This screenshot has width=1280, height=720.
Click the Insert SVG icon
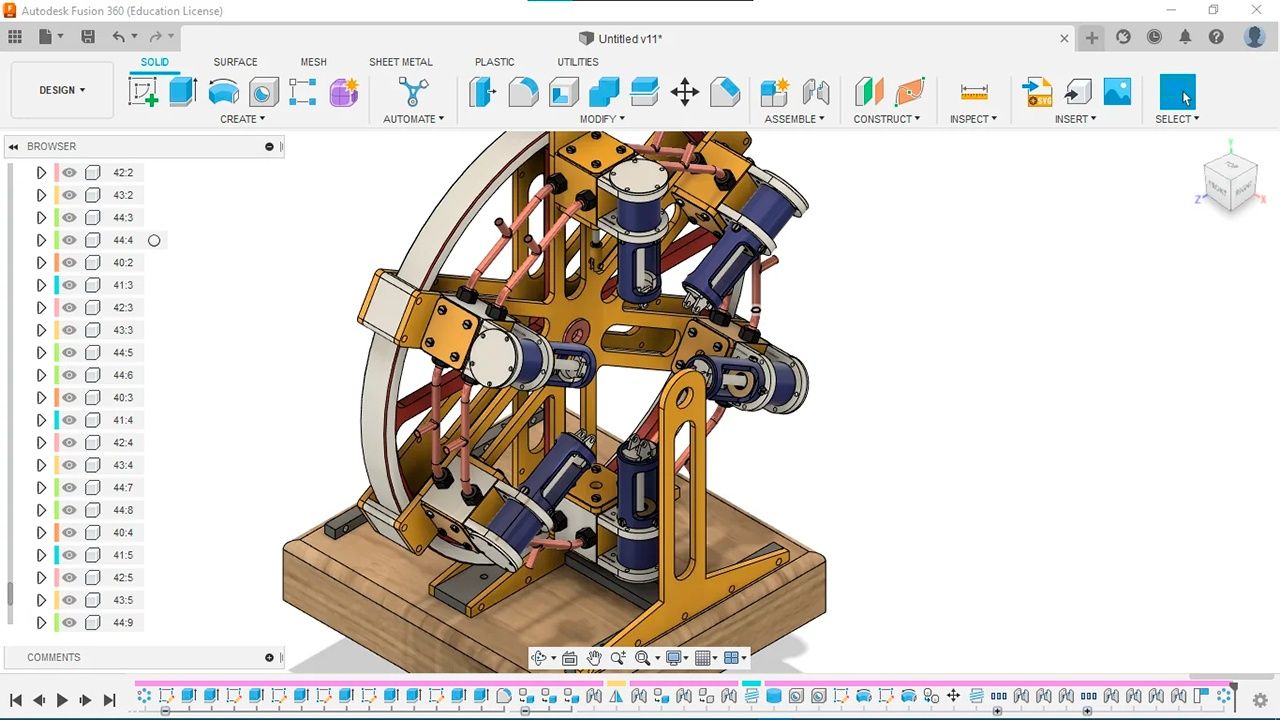pos(1037,92)
